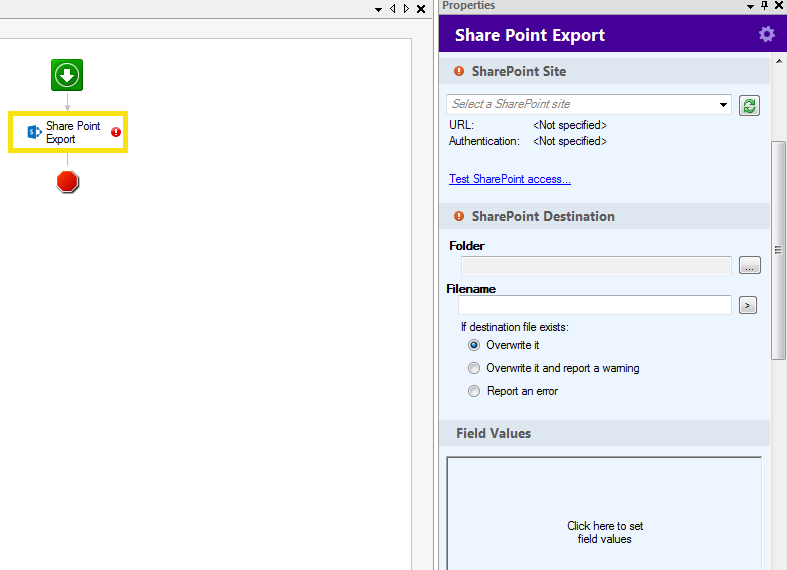Click the SharePoint Site section header

coord(604,71)
